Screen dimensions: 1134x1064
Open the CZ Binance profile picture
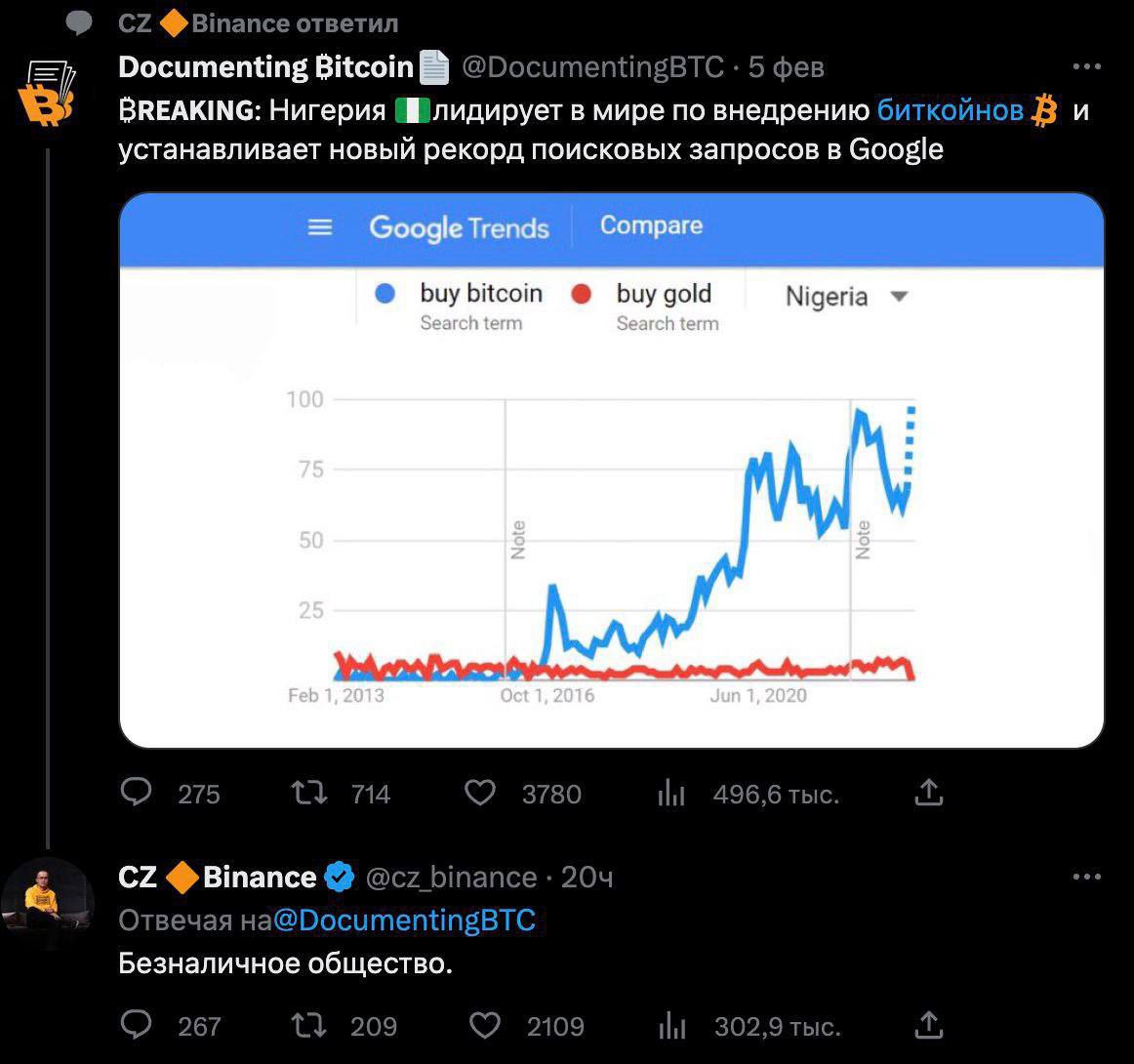47,903
